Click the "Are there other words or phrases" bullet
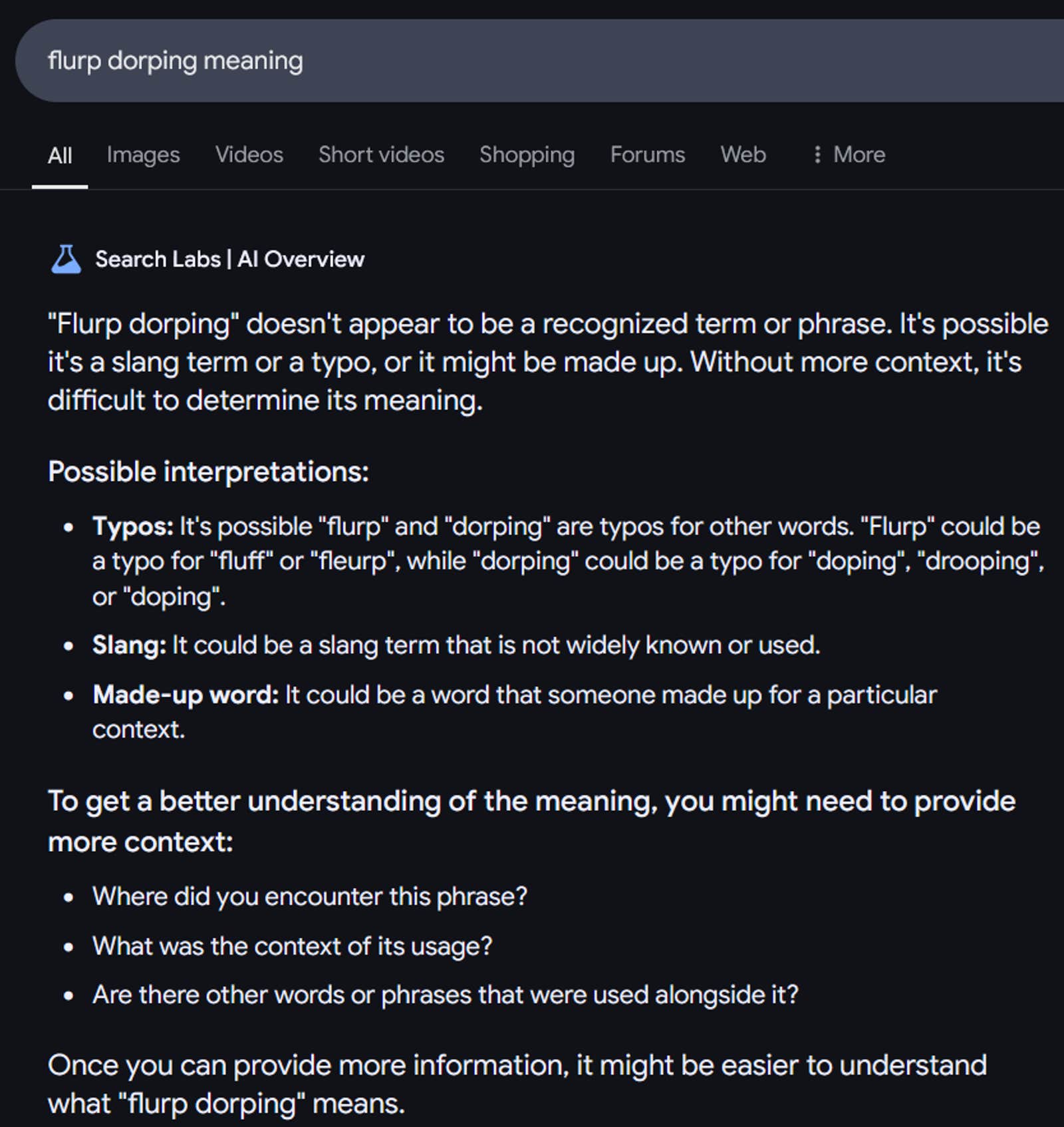Viewport: 1064px width, 1127px height. [x=445, y=995]
